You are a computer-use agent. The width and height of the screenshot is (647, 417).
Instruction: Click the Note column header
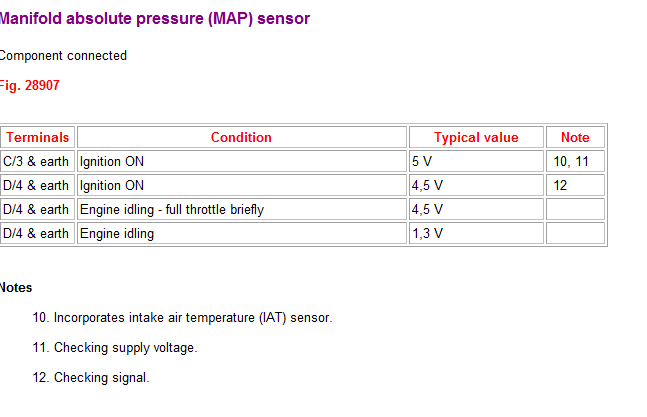click(575, 137)
